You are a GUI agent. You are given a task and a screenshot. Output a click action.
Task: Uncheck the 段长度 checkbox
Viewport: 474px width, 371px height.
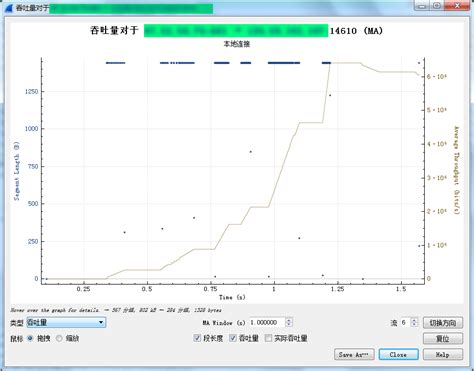[197, 338]
